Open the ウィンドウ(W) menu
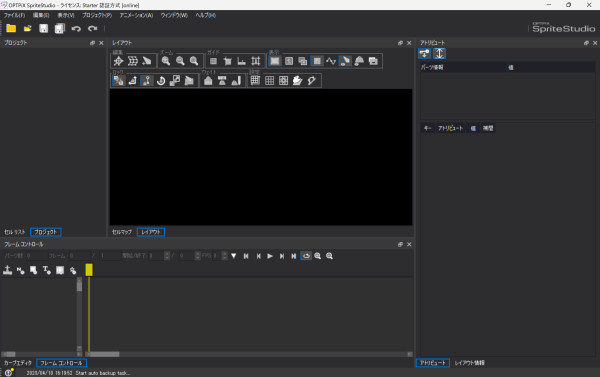Screen dimensions: 600x377 174,15
